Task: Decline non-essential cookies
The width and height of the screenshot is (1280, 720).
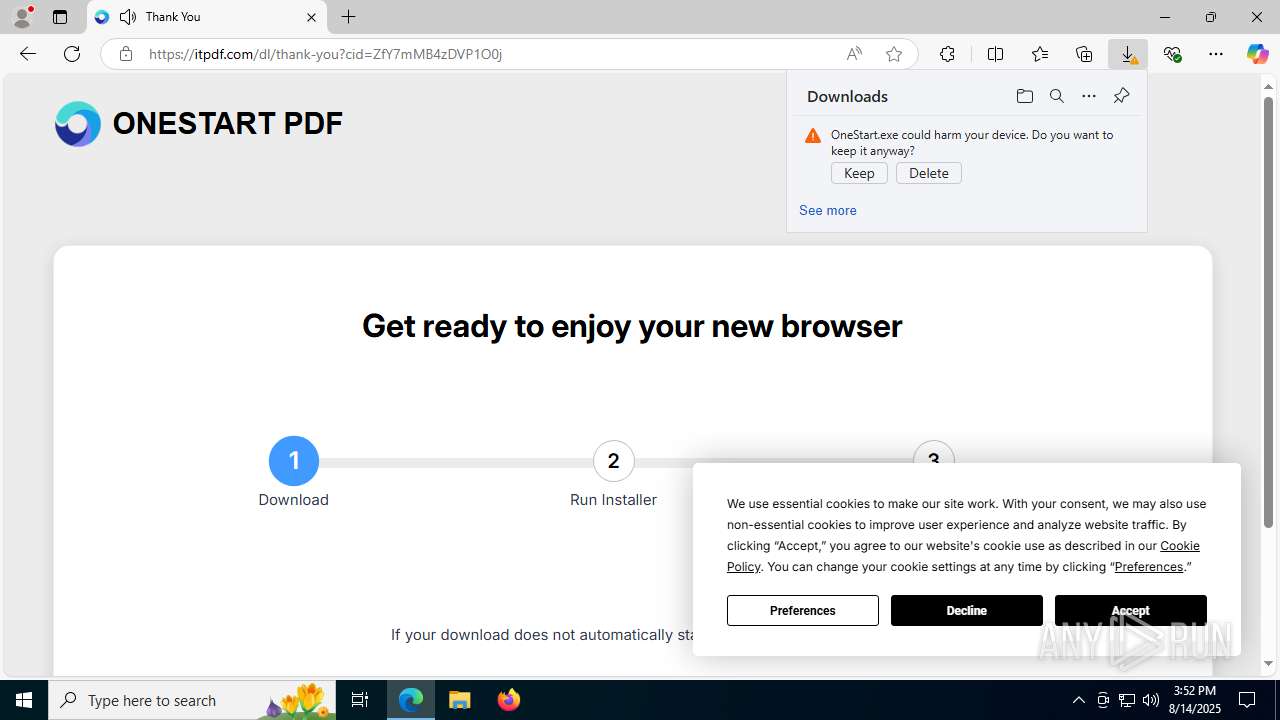Action: (x=967, y=610)
